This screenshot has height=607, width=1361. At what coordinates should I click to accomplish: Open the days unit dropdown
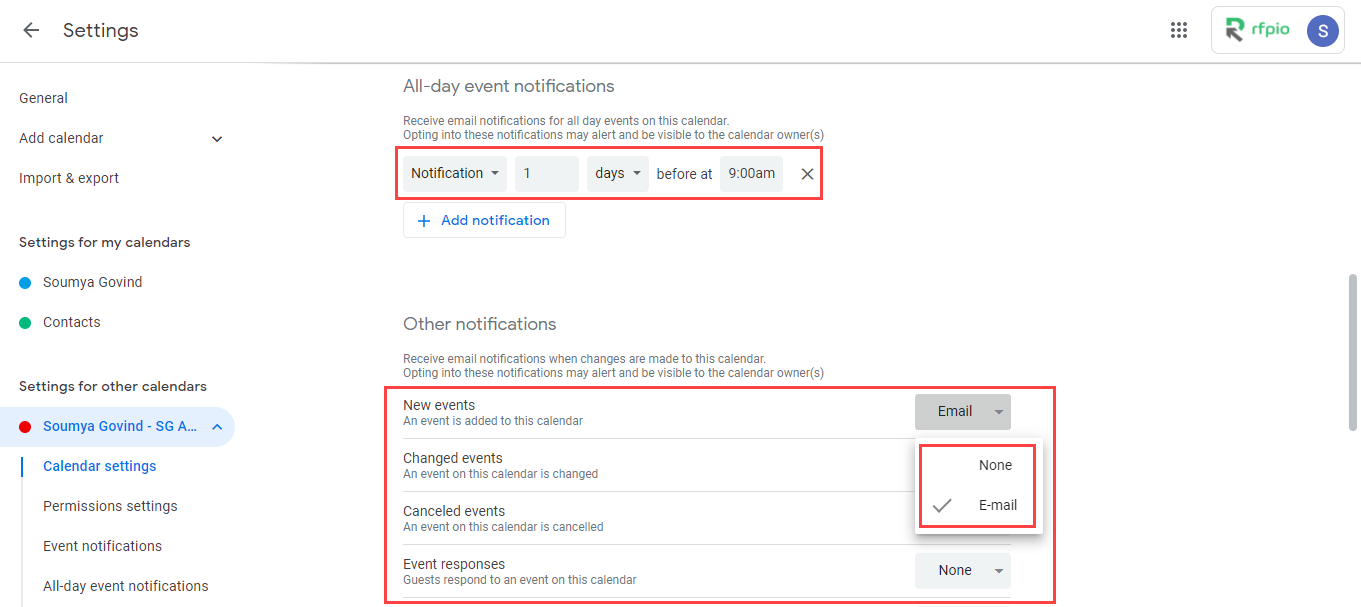pos(617,174)
